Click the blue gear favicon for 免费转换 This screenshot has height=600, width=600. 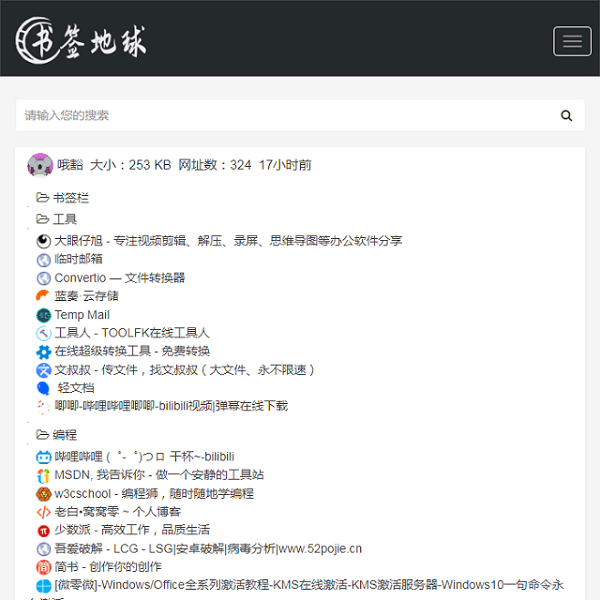coord(44,352)
